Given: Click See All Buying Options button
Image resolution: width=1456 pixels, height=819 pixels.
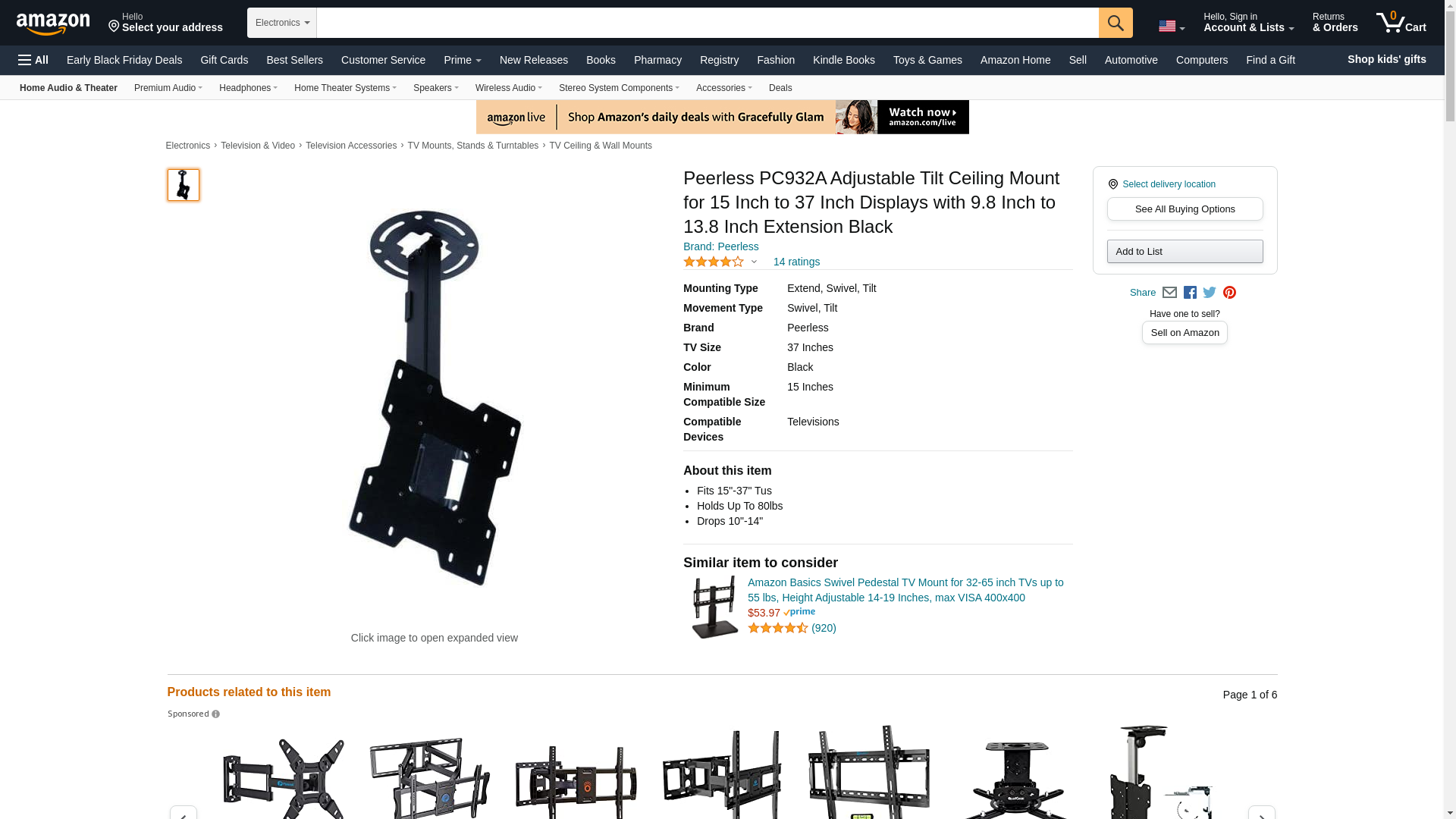Looking at the screenshot, I should point(1185,209).
